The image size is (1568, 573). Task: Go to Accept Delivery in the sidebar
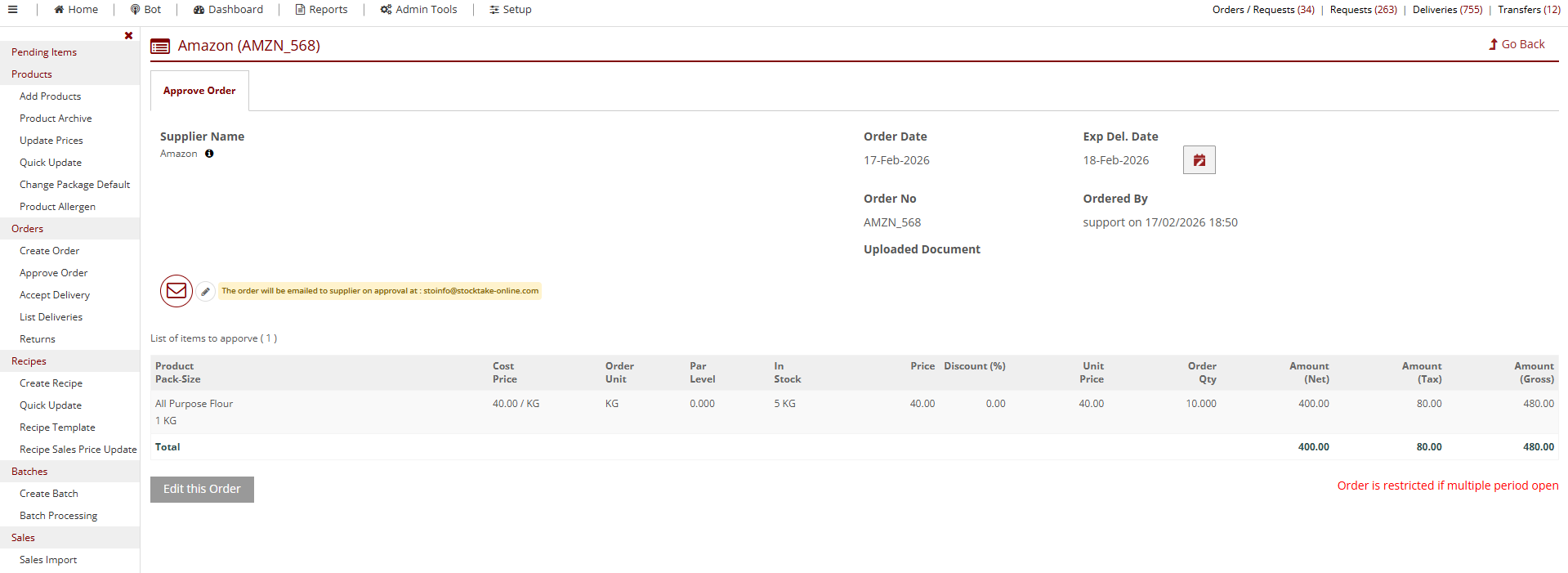pyautogui.click(x=55, y=295)
